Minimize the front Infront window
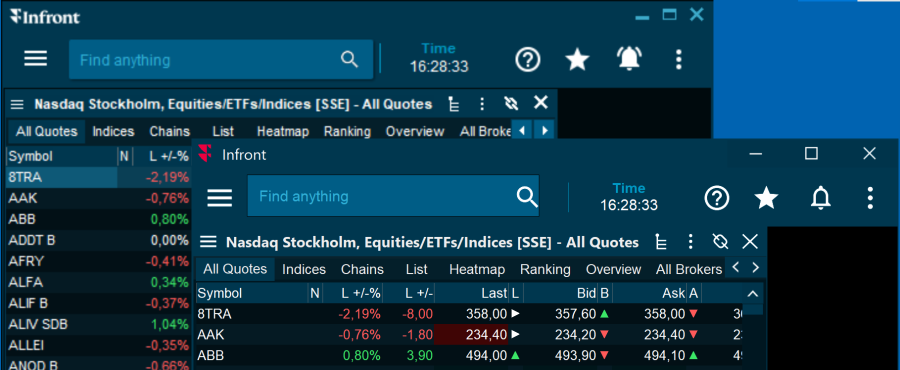This screenshot has width=900, height=370. point(756,154)
